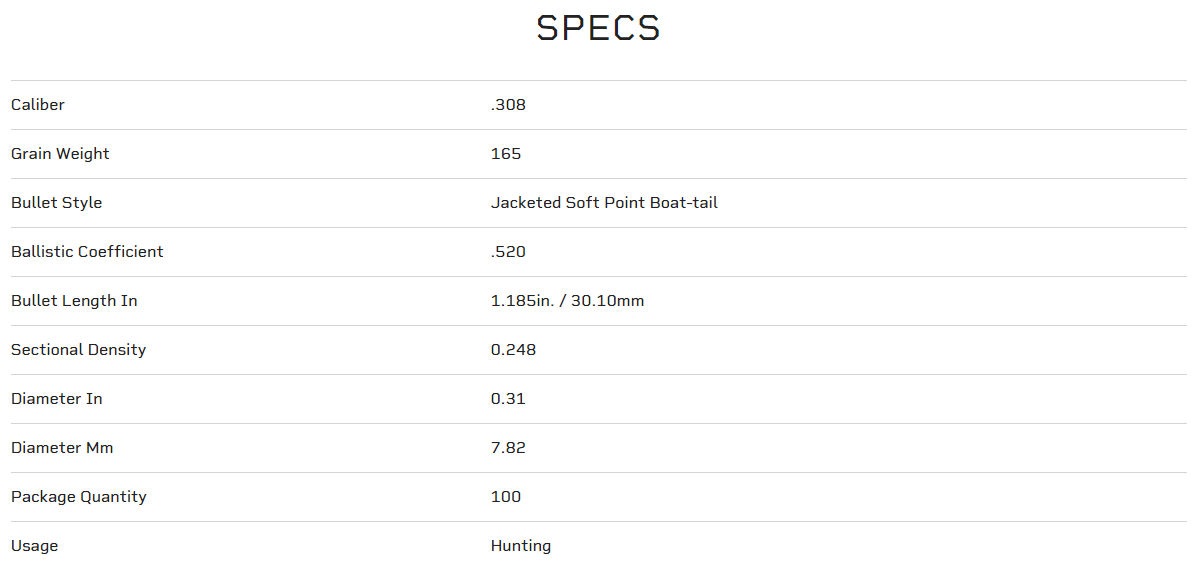Select the 165 grain weight value

click(x=506, y=154)
